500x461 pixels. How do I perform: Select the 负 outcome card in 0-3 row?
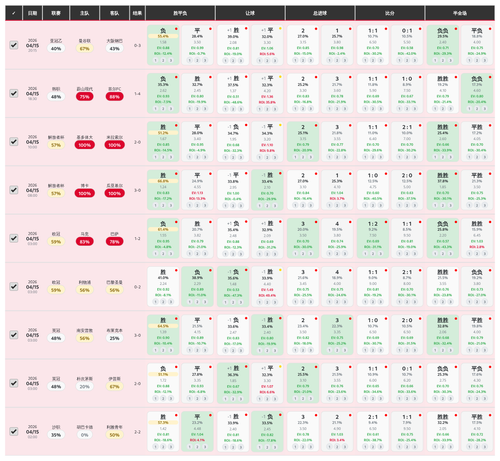(x=163, y=45)
